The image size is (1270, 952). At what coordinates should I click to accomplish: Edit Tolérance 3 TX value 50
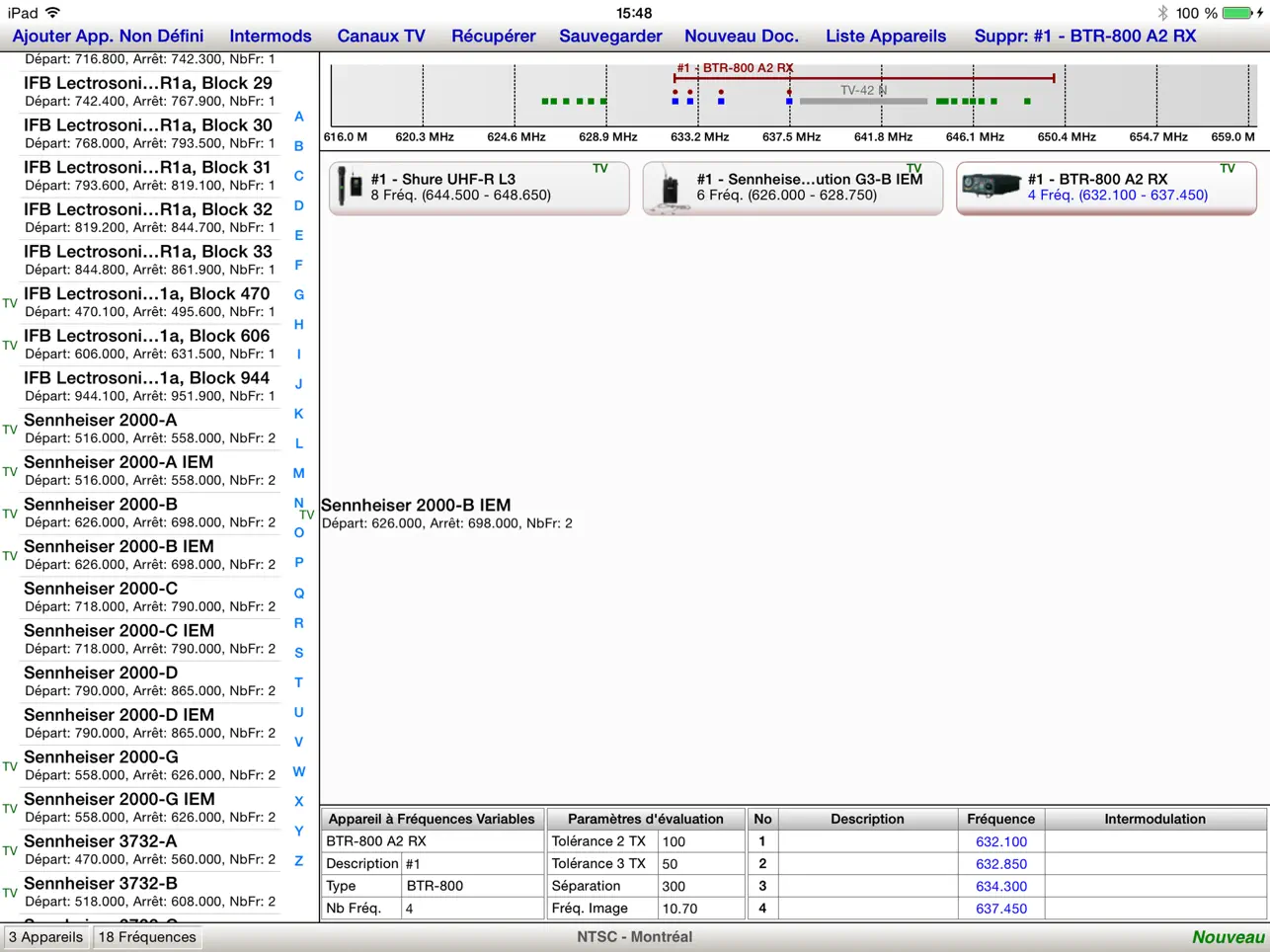click(x=701, y=864)
